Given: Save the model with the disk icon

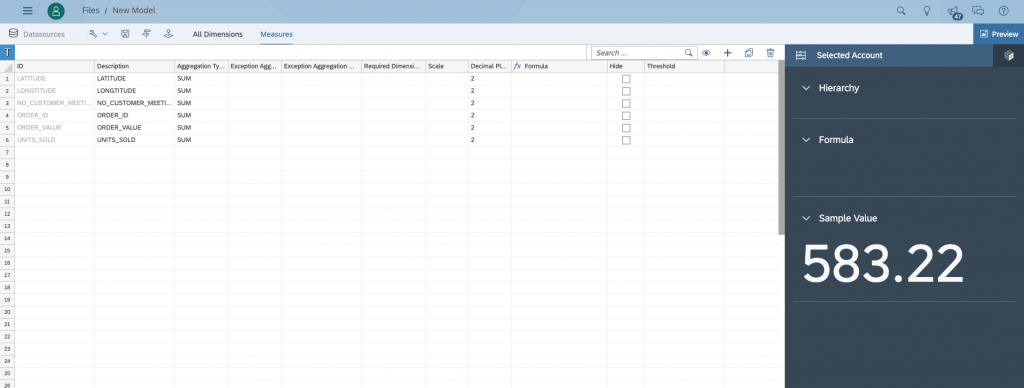Looking at the screenshot, I should click(125, 34).
